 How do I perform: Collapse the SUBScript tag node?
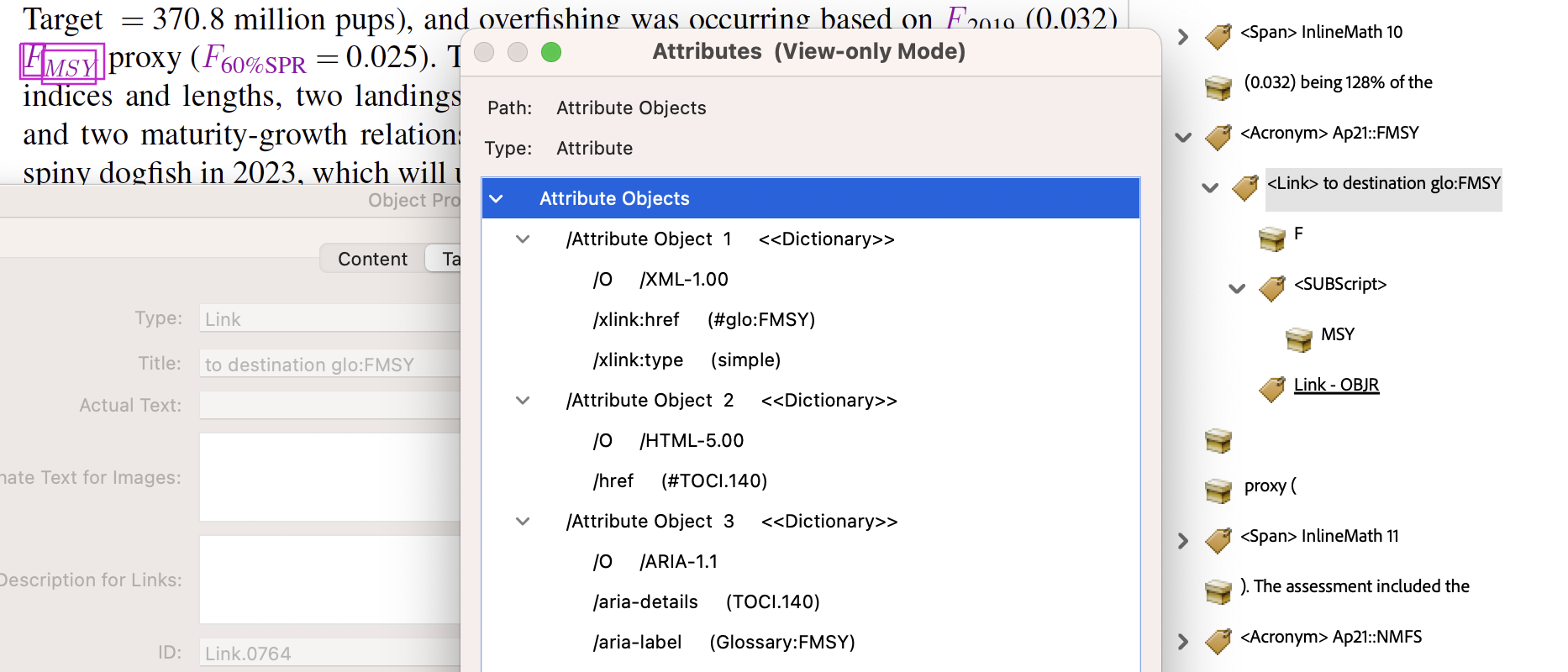[x=1237, y=288]
